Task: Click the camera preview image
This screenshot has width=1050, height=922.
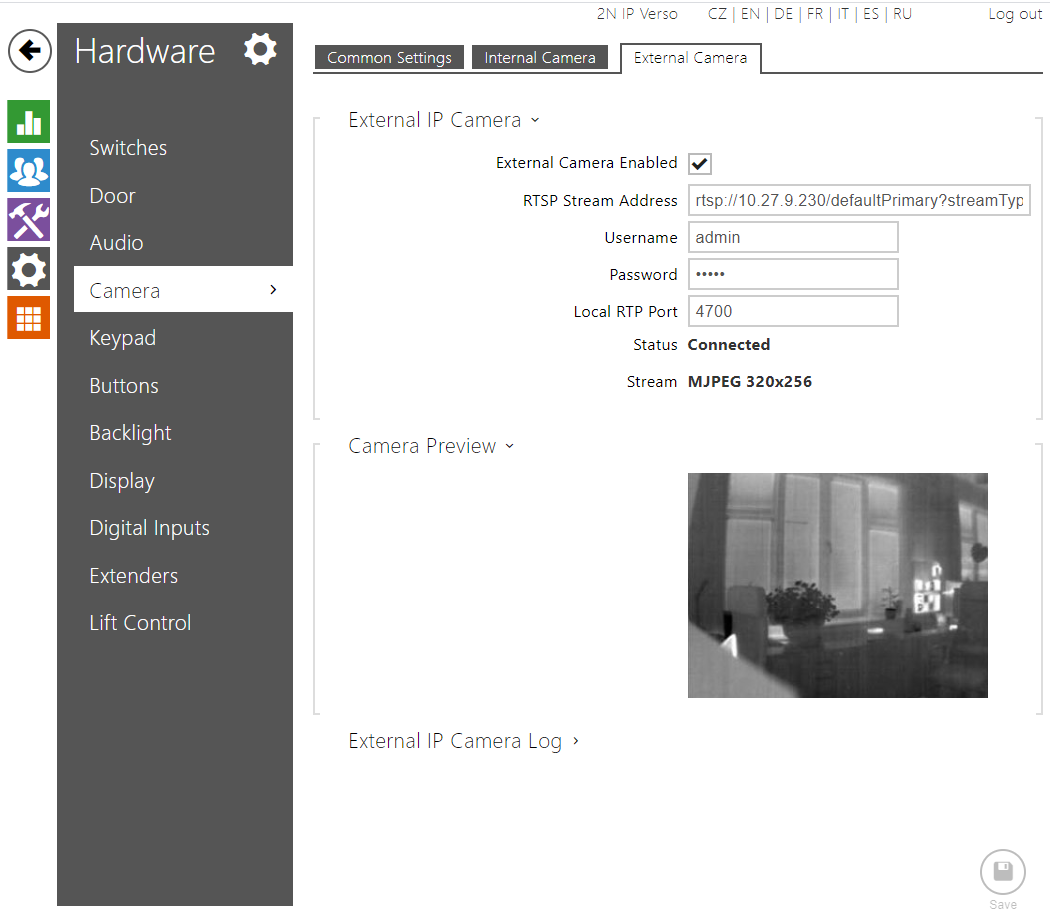Action: click(837, 585)
